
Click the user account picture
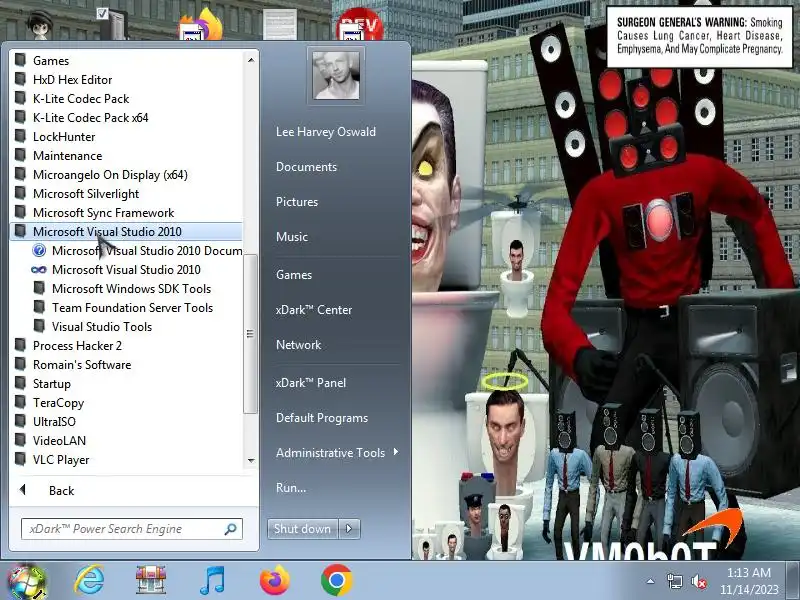(x=336, y=75)
